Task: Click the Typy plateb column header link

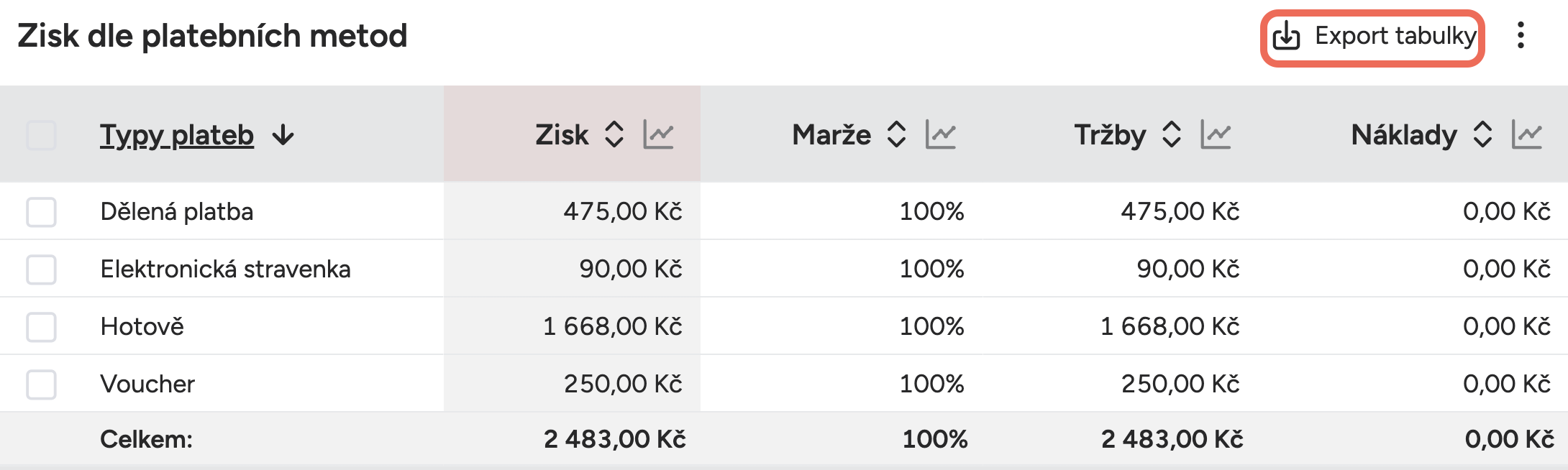Action: click(177, 134)
